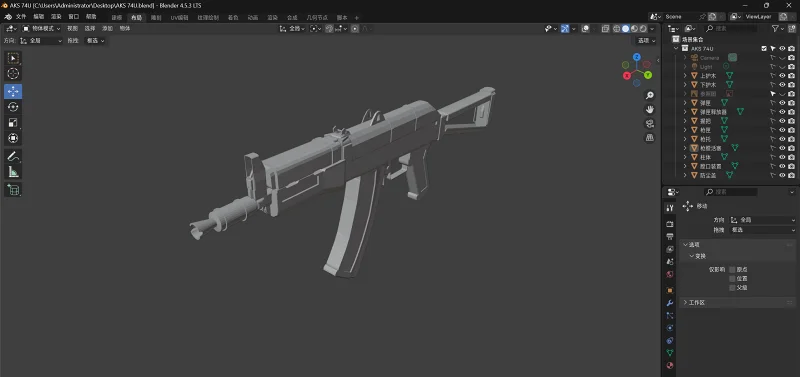800x377 pixels.
Task: Activate the 3D cursor tool
Action: point(13,73)
